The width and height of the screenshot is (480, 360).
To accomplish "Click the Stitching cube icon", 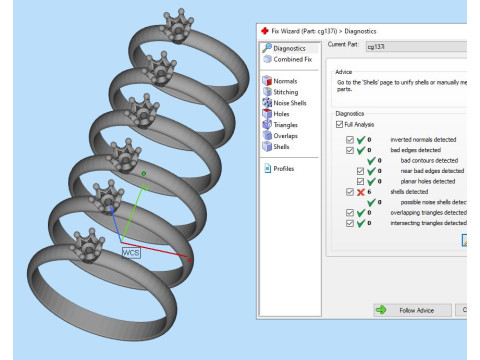I will 267,92.
